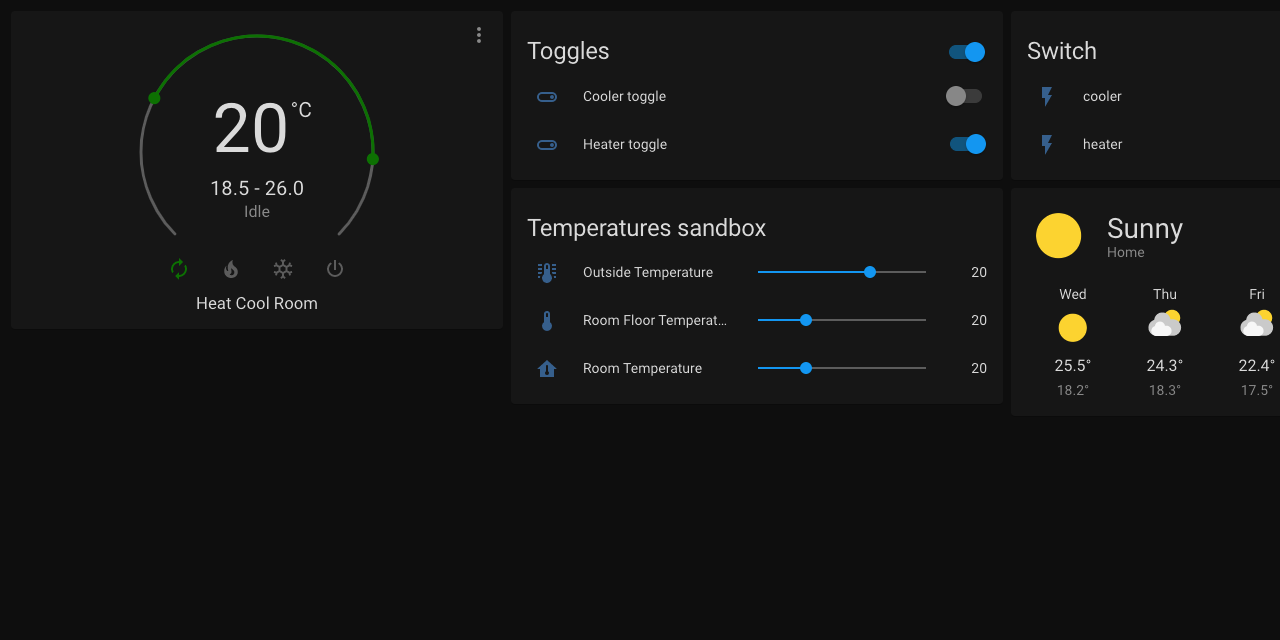The width and height of the screenshot is (1280, 640).
Task: Toggle the Toggles group master switch
Action: click(x=967, y=52)
